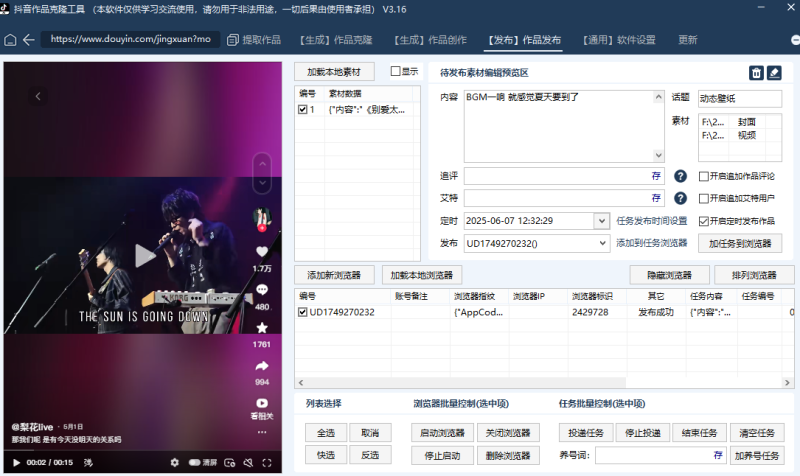This screenshot has height=476, width=800.
Task: Select 【发布】作品发布 tab
Action: (x=524, y=40)
